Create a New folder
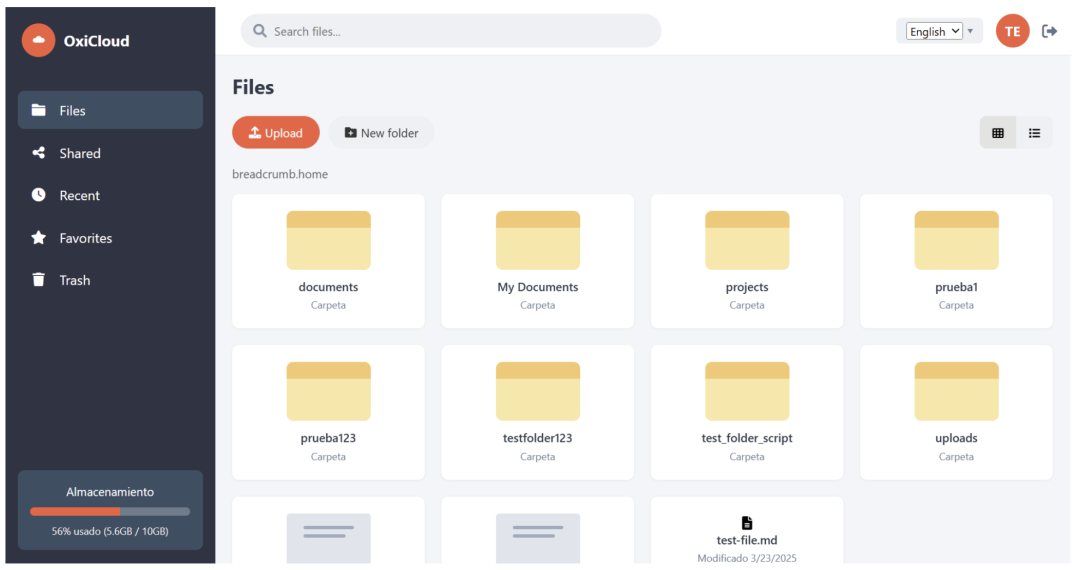 coord(382,133)
